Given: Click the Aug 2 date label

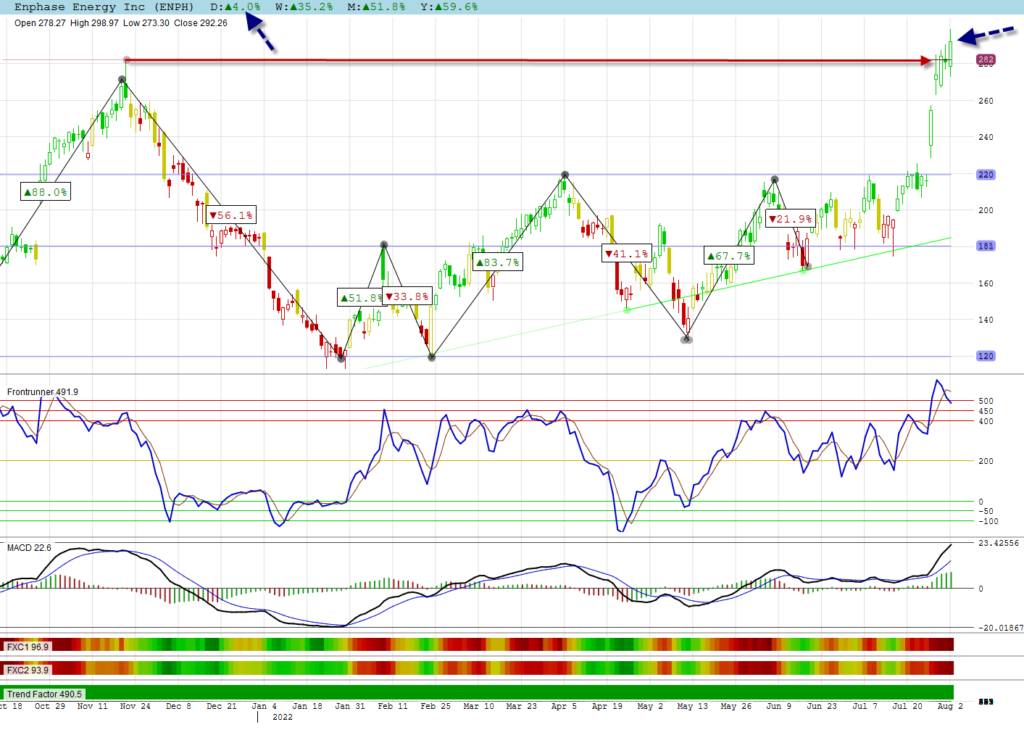Looking at the screenshot, I should (x=950, y=706).
